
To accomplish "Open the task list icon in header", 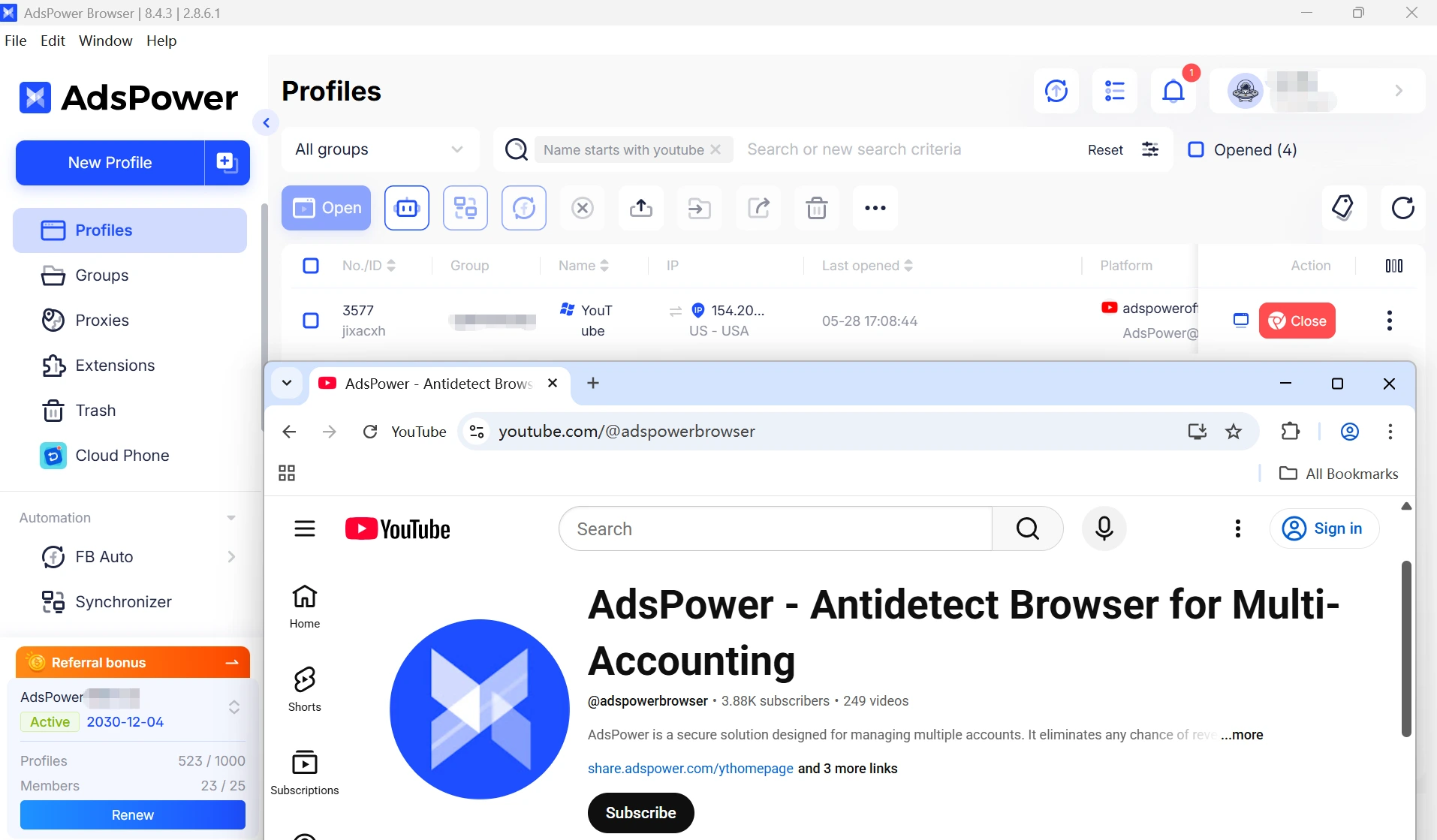I will point(1115,91).
